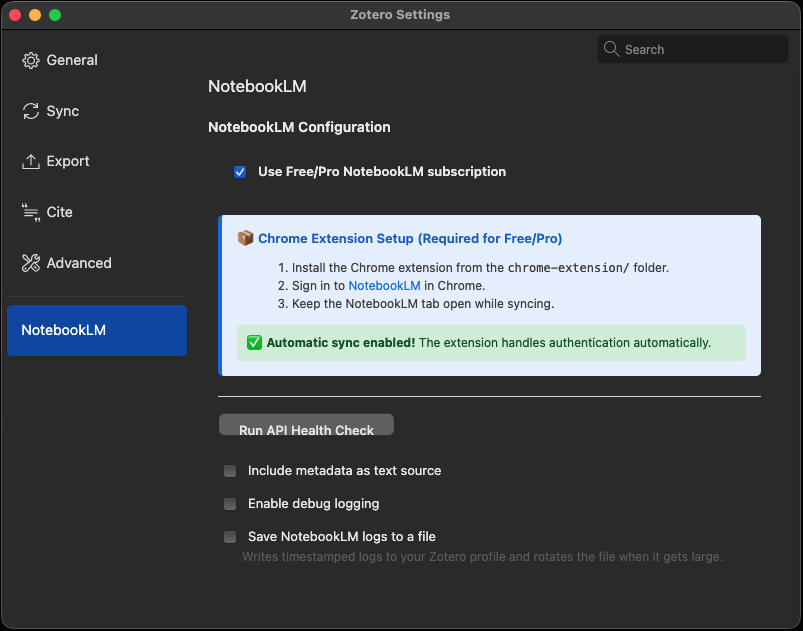Uncheck Use Free/Pro NotebookLM subscription

coord(240,172)
